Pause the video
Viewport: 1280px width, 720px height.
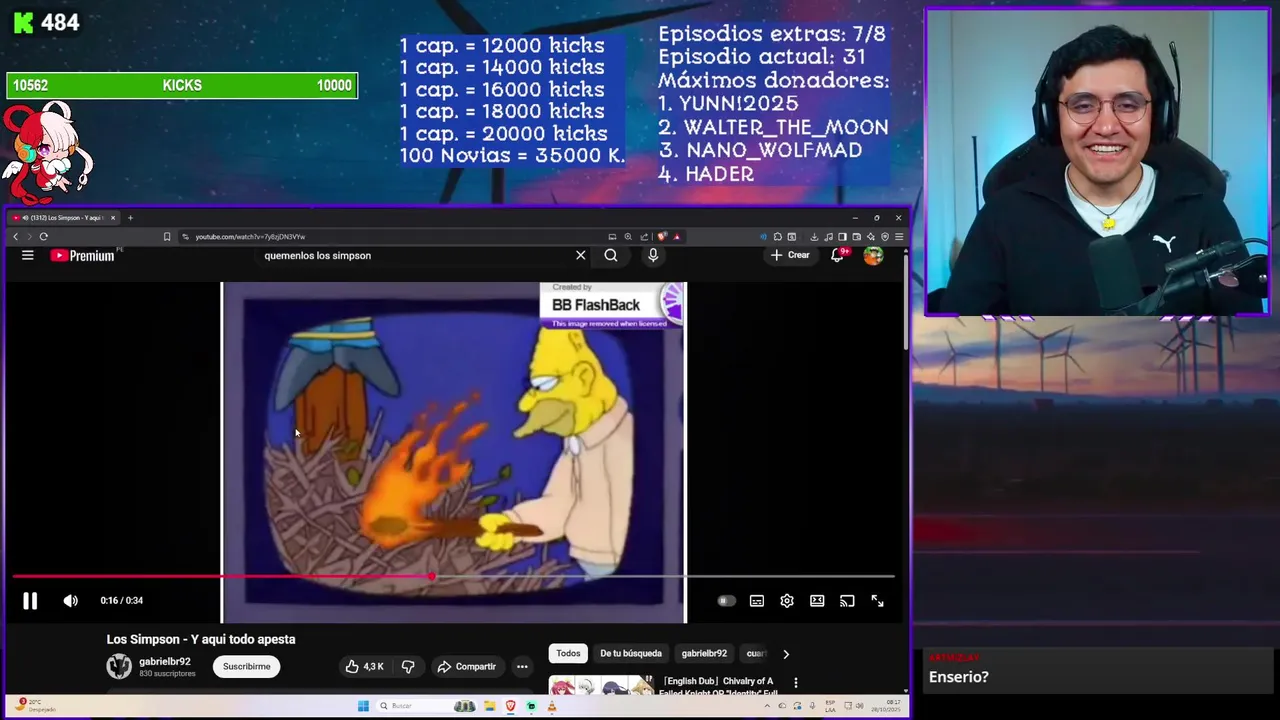coord(30,601)
